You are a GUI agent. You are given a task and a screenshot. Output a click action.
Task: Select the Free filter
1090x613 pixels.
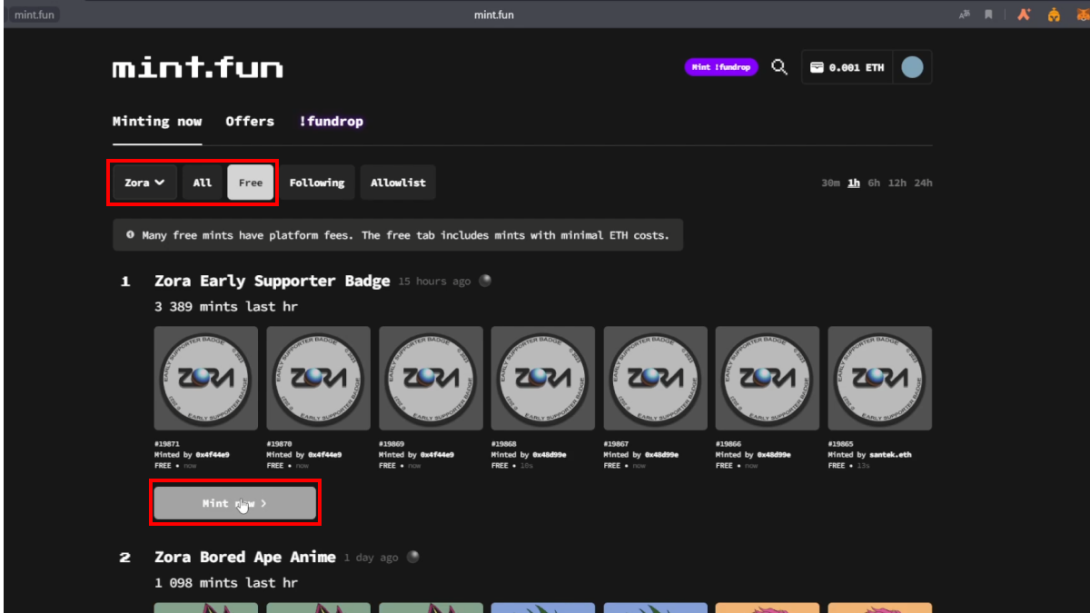pos(250,183)
